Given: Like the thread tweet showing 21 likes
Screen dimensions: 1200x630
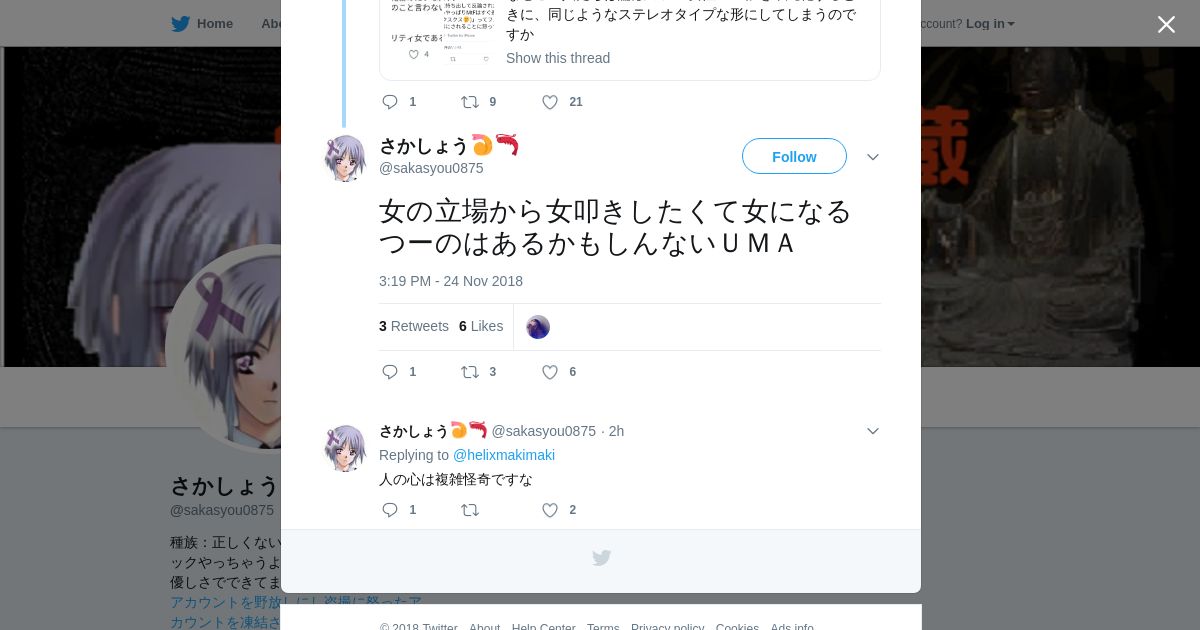Looking at the screenshot, I should [550, 102].
